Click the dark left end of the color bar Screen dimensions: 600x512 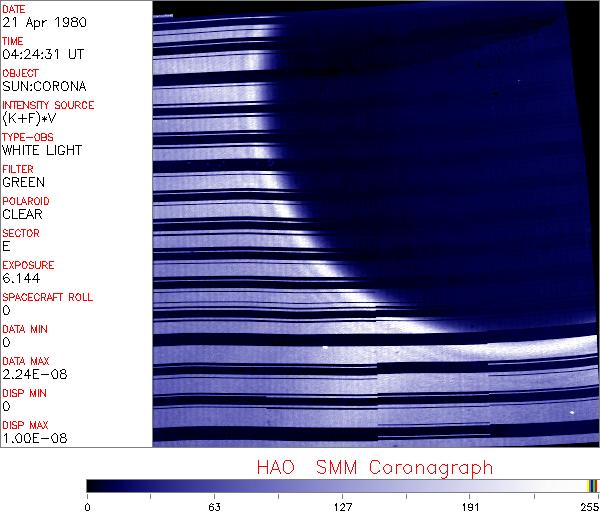tap(93, 486)
